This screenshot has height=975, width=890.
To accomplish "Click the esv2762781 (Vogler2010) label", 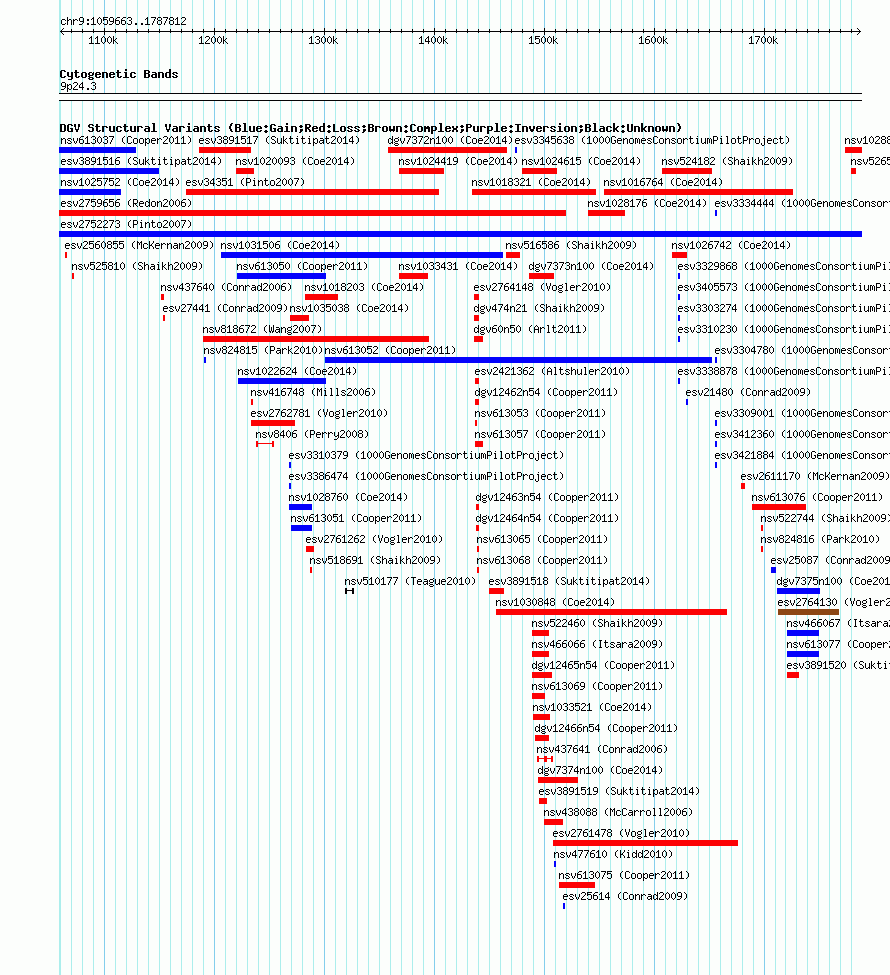I will pos(318,413).
